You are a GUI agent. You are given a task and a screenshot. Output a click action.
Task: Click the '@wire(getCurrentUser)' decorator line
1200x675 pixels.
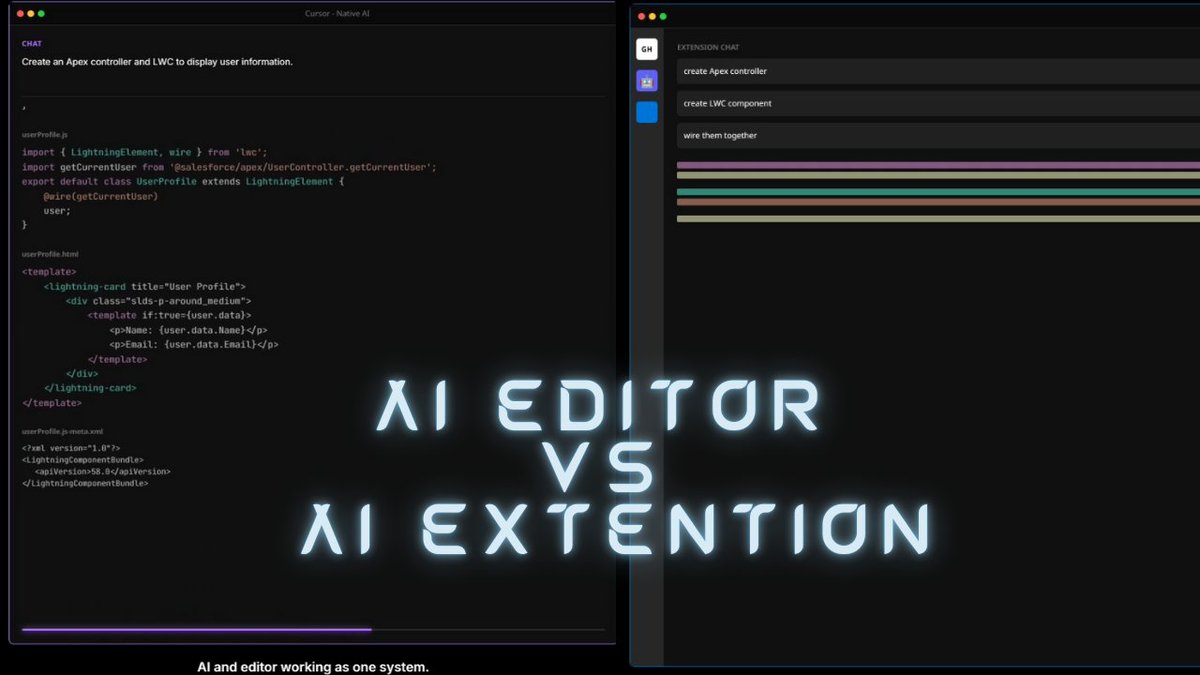click(101, 197)
